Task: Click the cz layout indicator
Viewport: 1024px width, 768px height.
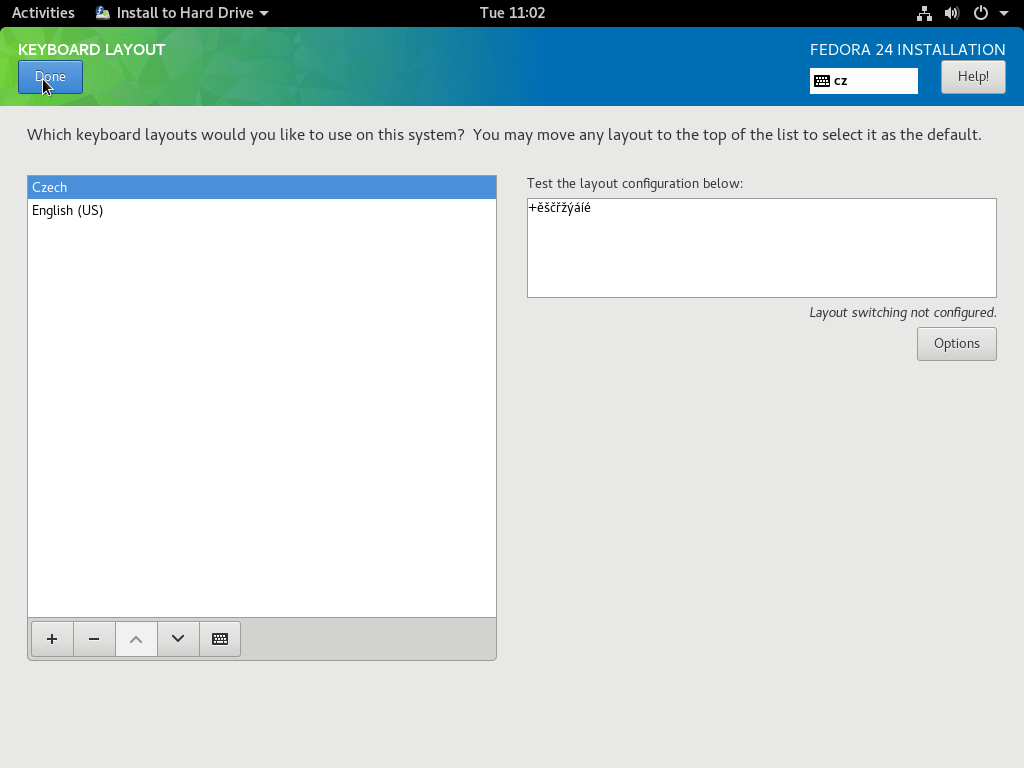Action: tap(863, 81)
